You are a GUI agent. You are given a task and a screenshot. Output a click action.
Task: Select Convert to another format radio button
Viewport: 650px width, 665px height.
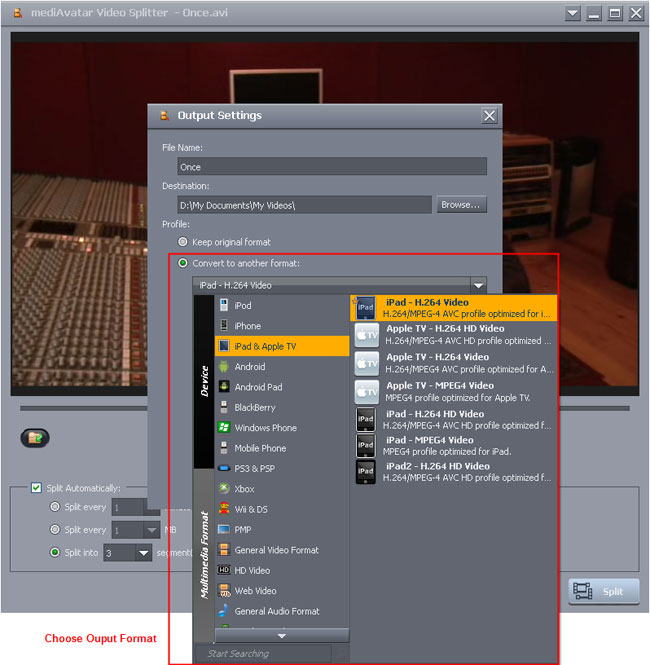coord(183,263)
